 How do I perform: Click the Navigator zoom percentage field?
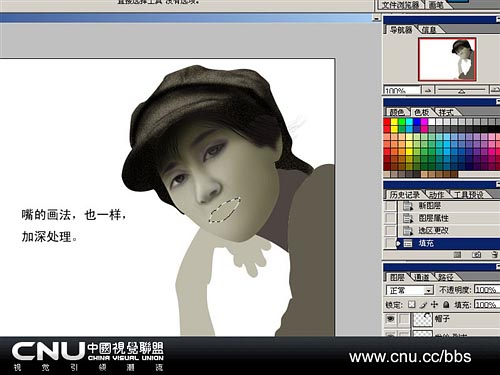coord(402,90)
